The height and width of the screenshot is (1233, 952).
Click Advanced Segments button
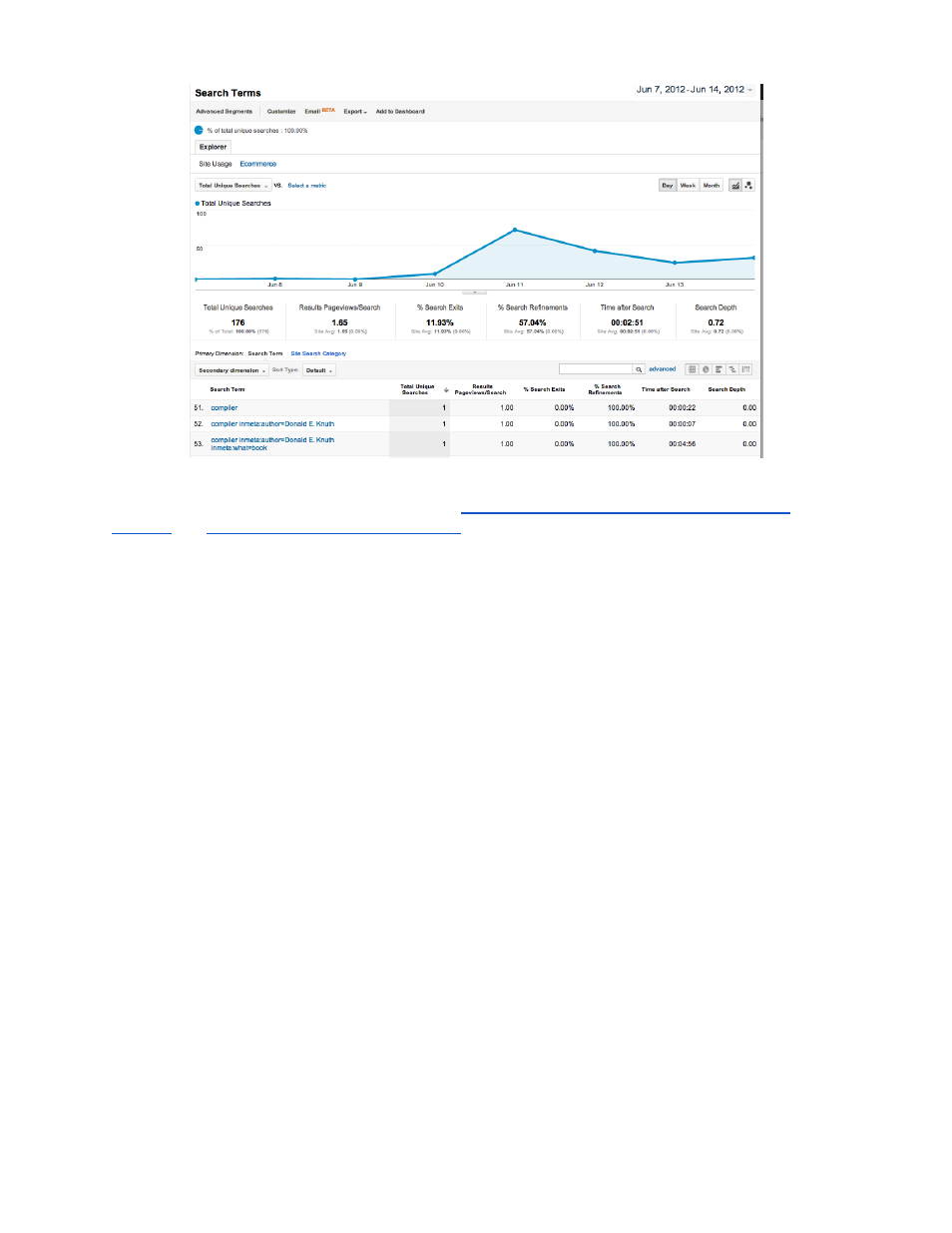pos(225,112)
